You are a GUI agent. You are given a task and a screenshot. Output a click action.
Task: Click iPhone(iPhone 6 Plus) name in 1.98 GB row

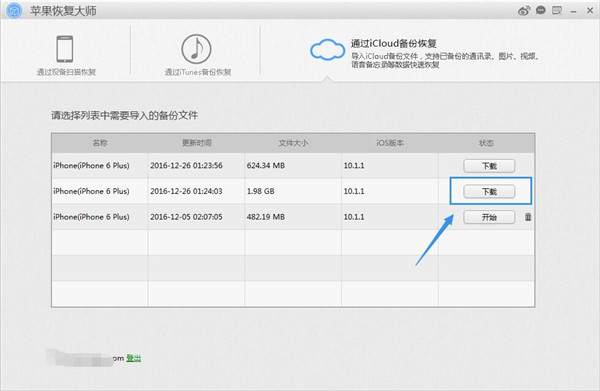click(x=91, y=191)
